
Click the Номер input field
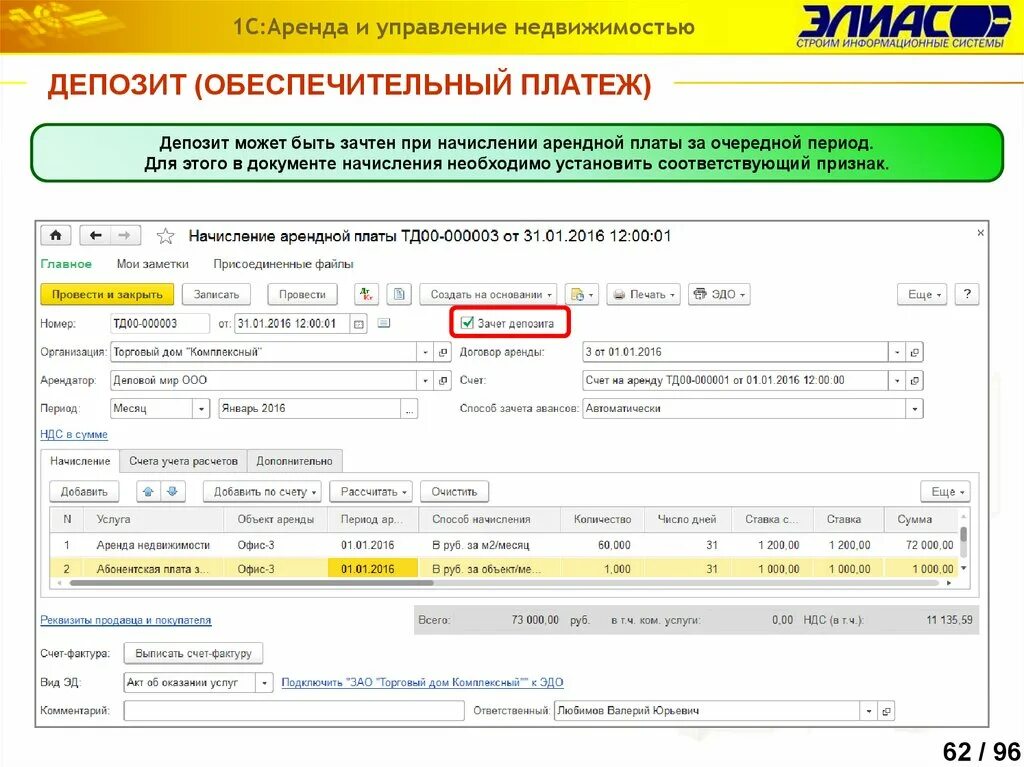click(160, 323)
